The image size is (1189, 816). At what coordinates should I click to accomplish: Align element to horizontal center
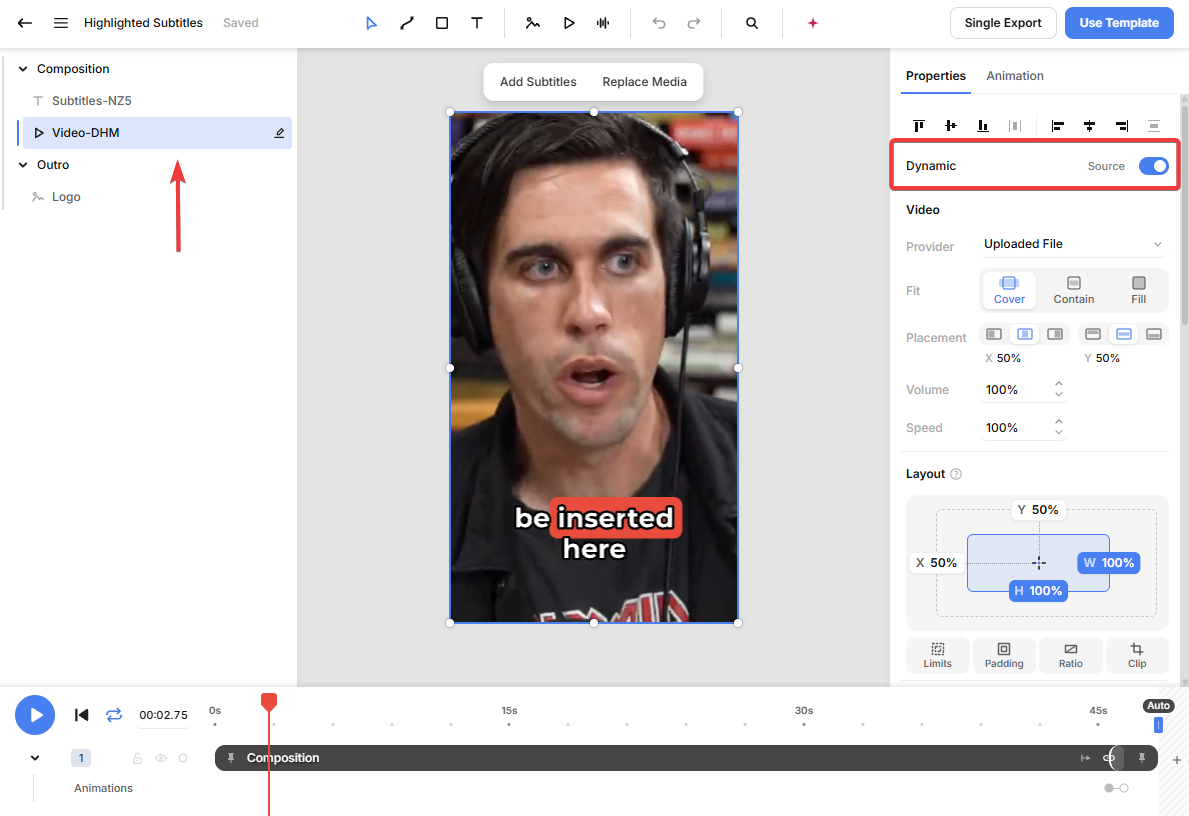[1090, 126]
